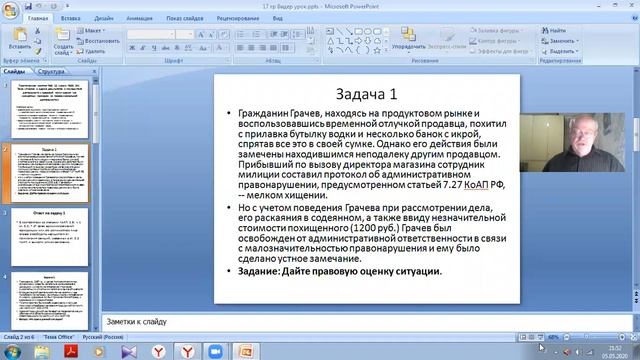This screenshot has height=360, width=640.
Task: Pick the five-point star shape
Action: (x=377, y=51)
